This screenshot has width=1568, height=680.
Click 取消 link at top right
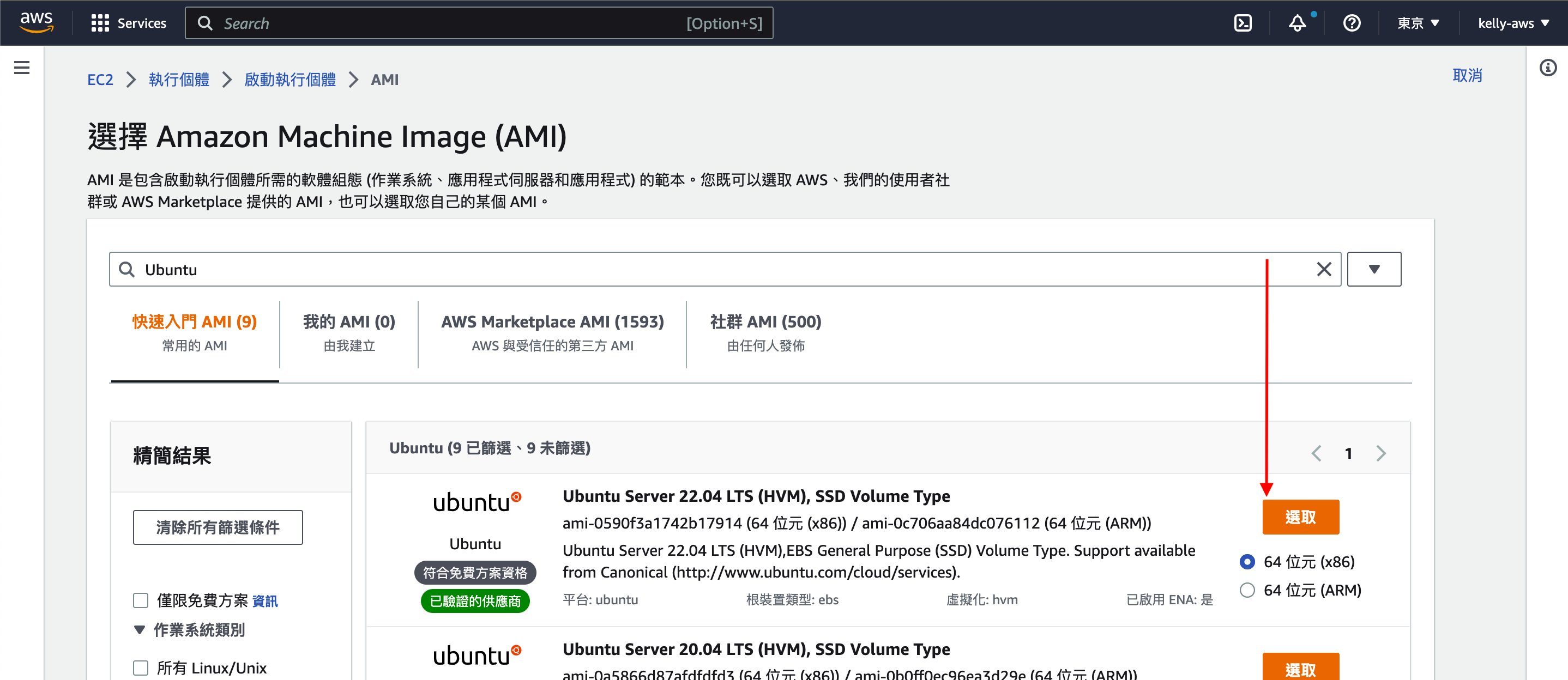pyautogui.click(x=1467, y=75)
